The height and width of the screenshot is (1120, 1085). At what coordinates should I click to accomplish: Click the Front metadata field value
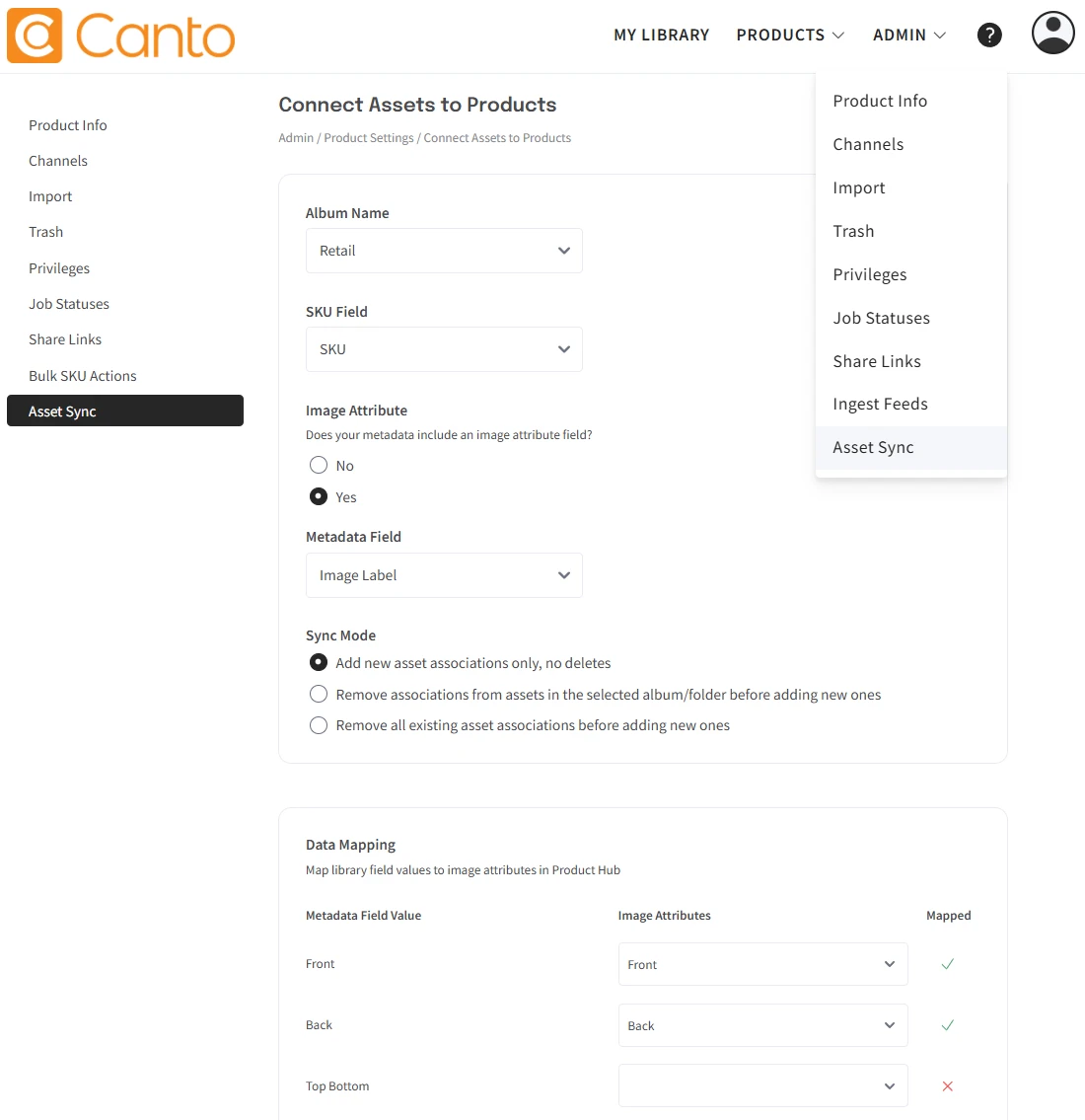[x=320, y=963]
